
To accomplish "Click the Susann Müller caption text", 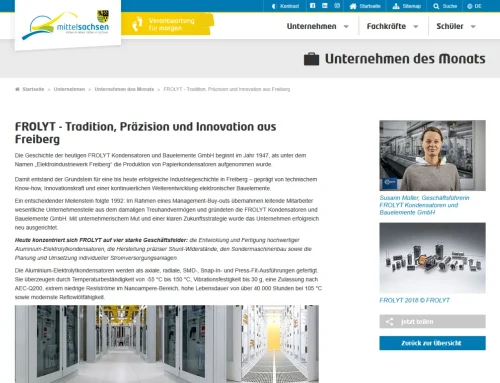I will (424, 205).
